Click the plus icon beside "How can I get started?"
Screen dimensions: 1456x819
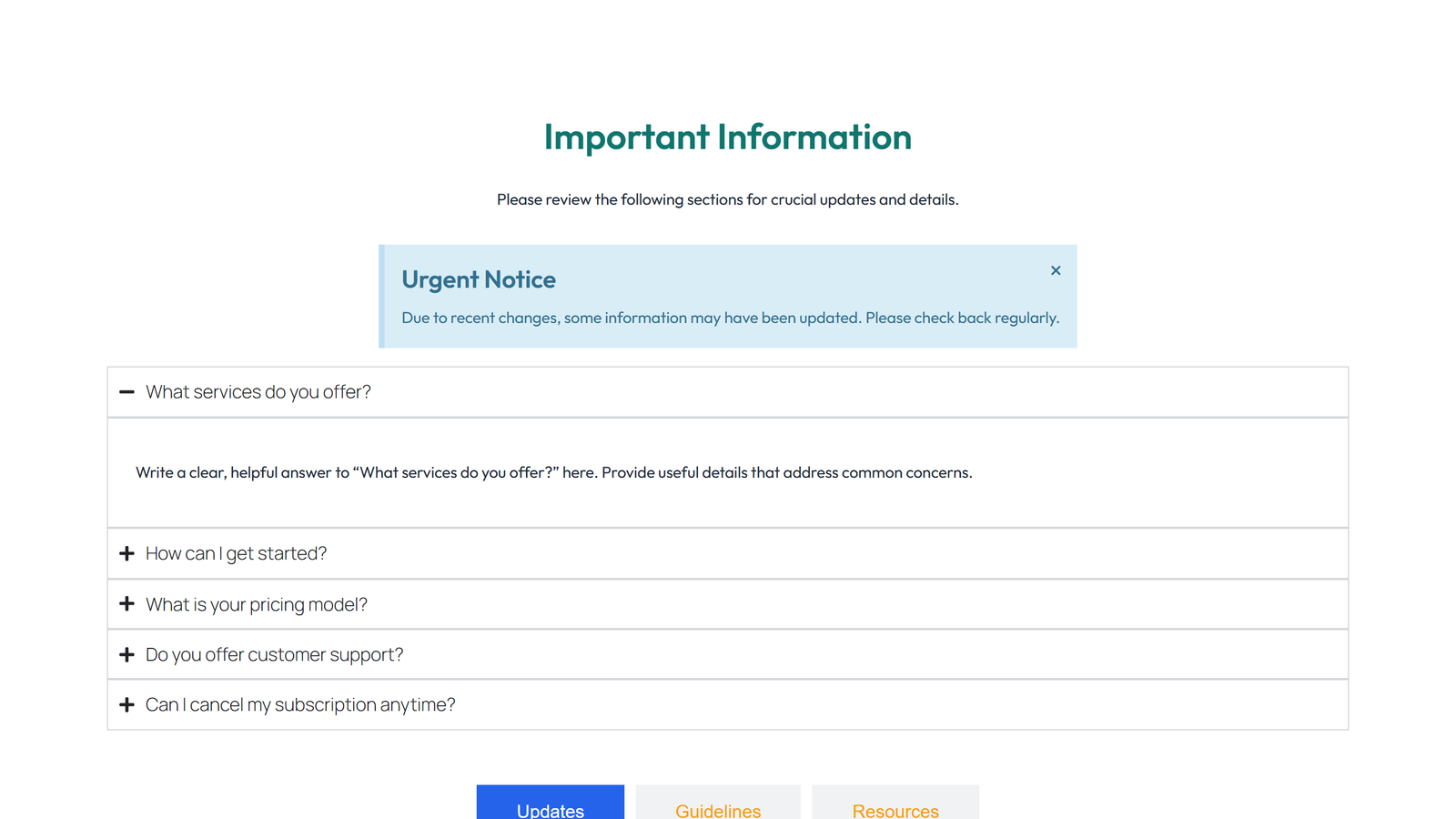pos(127,553)
